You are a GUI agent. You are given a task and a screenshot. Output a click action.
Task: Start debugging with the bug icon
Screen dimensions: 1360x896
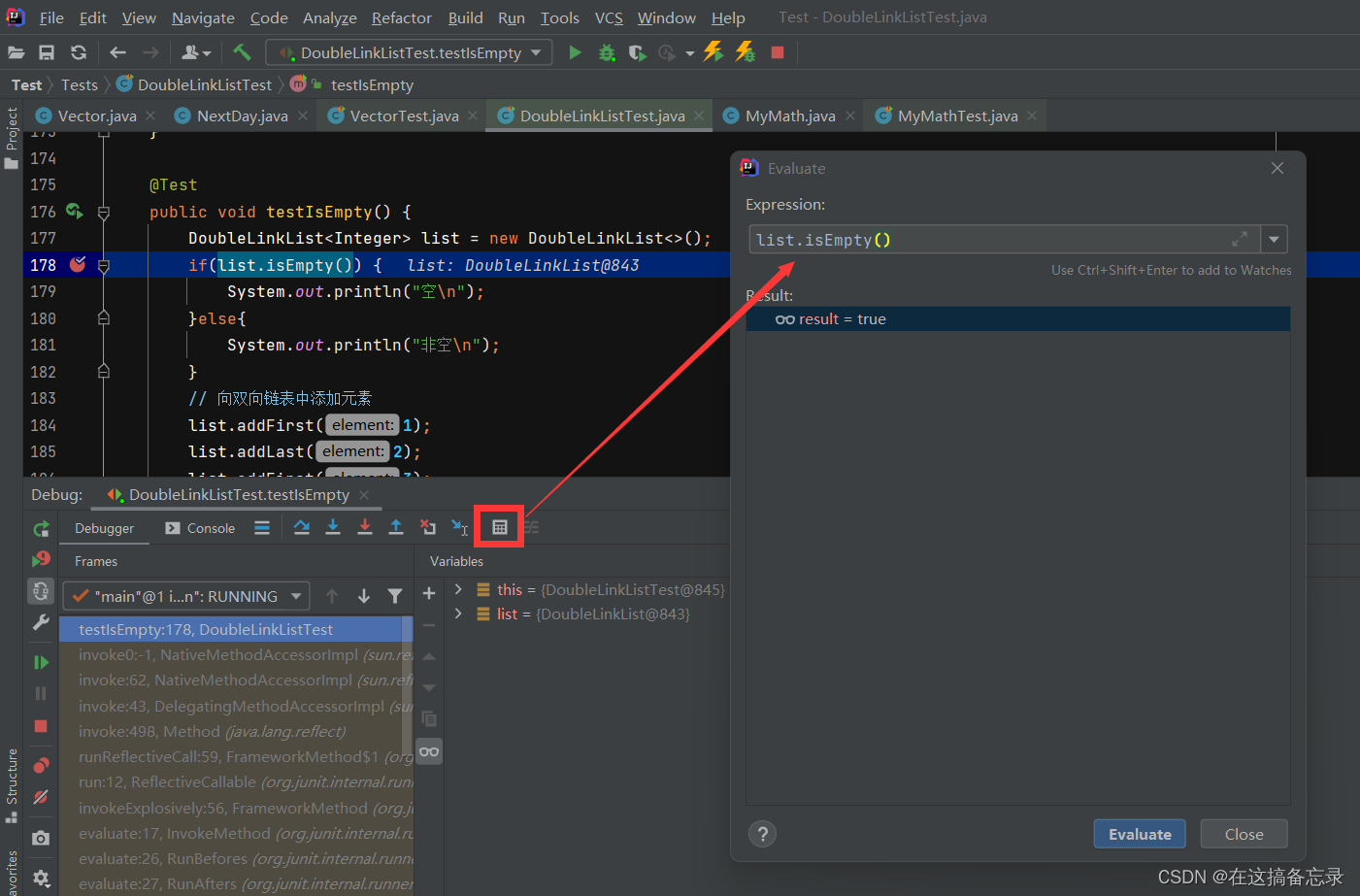click(607, 52)
